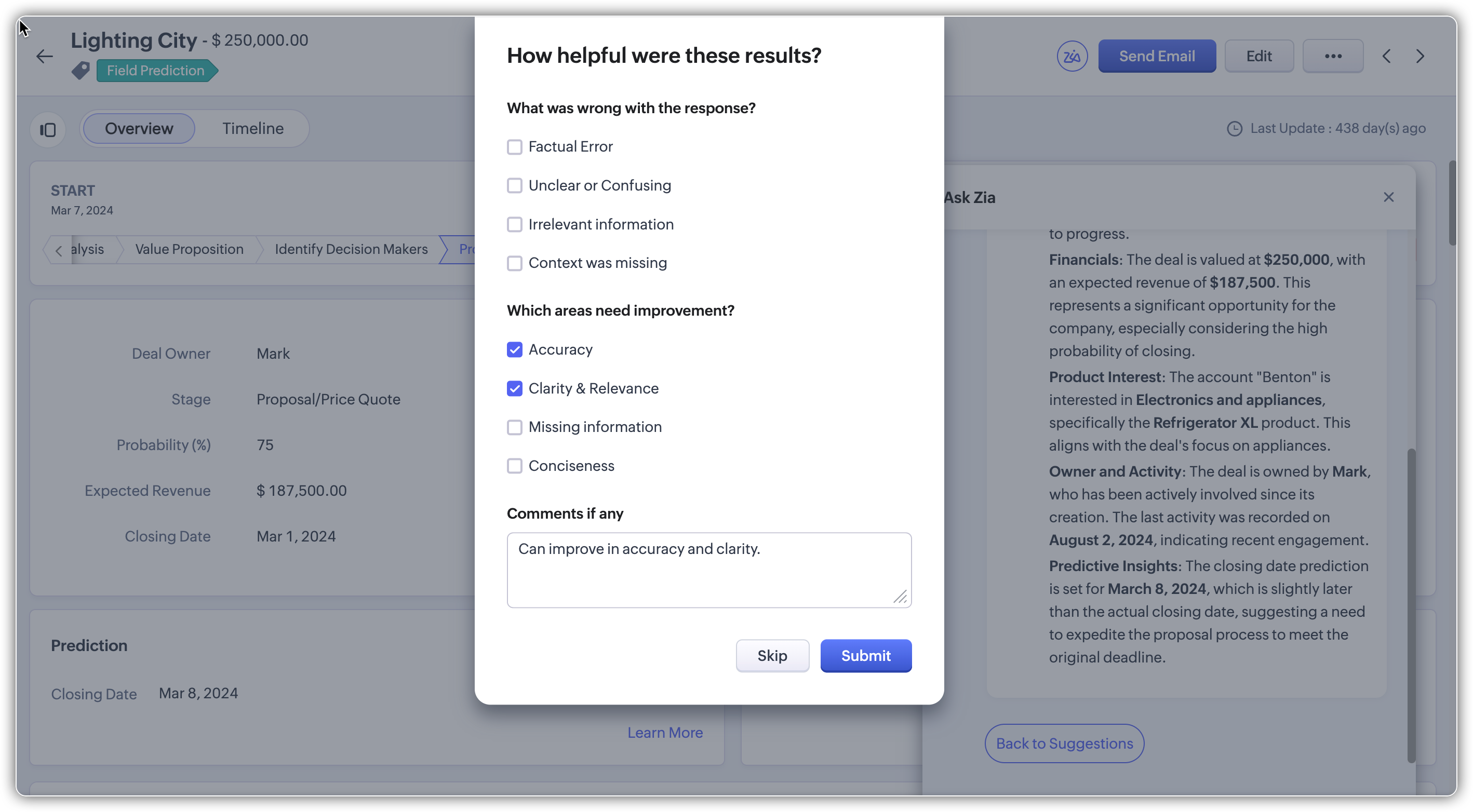Go to previous record arrow

[x=1387, y=57]
